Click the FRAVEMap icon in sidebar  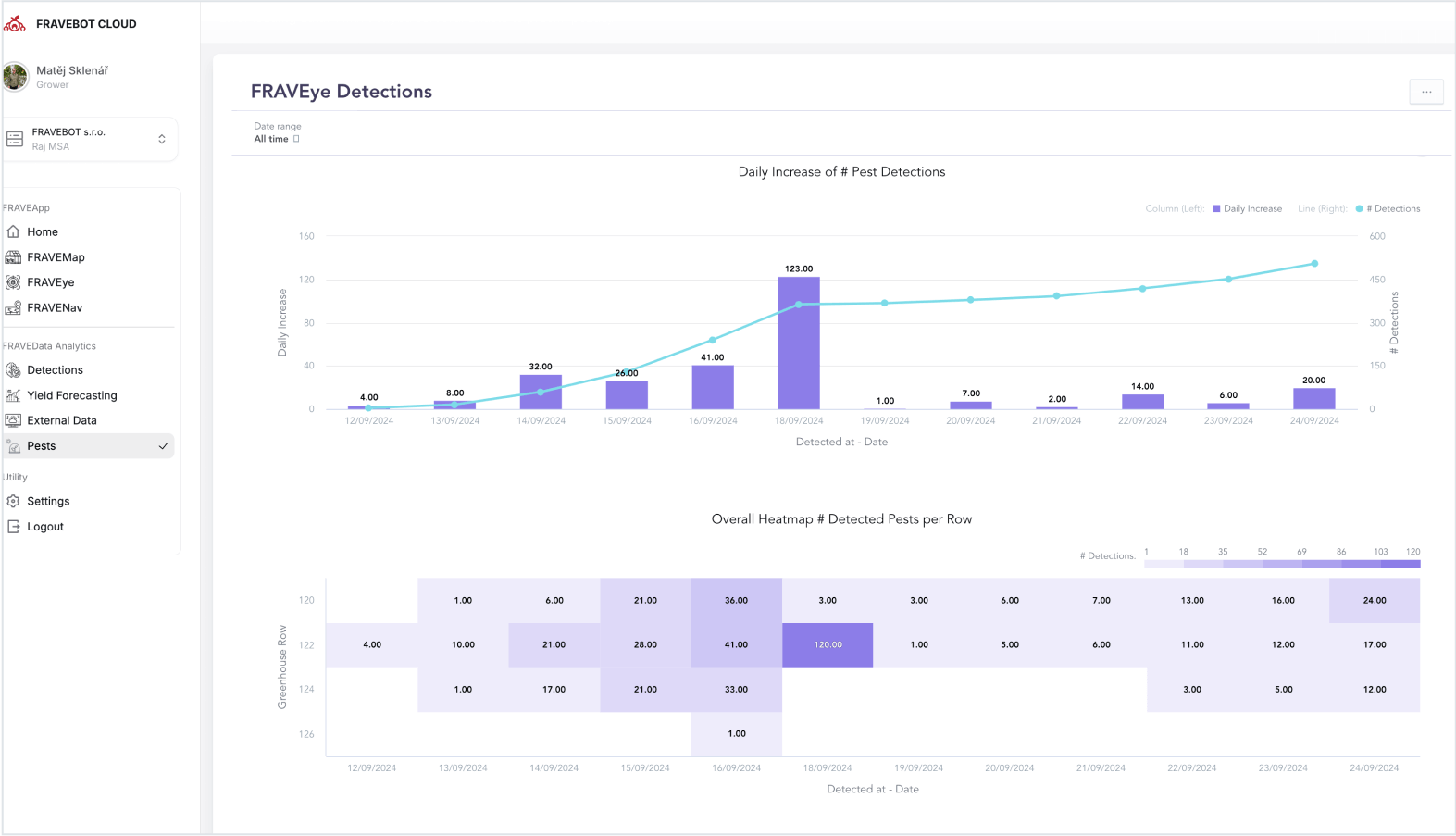(13, 257)
